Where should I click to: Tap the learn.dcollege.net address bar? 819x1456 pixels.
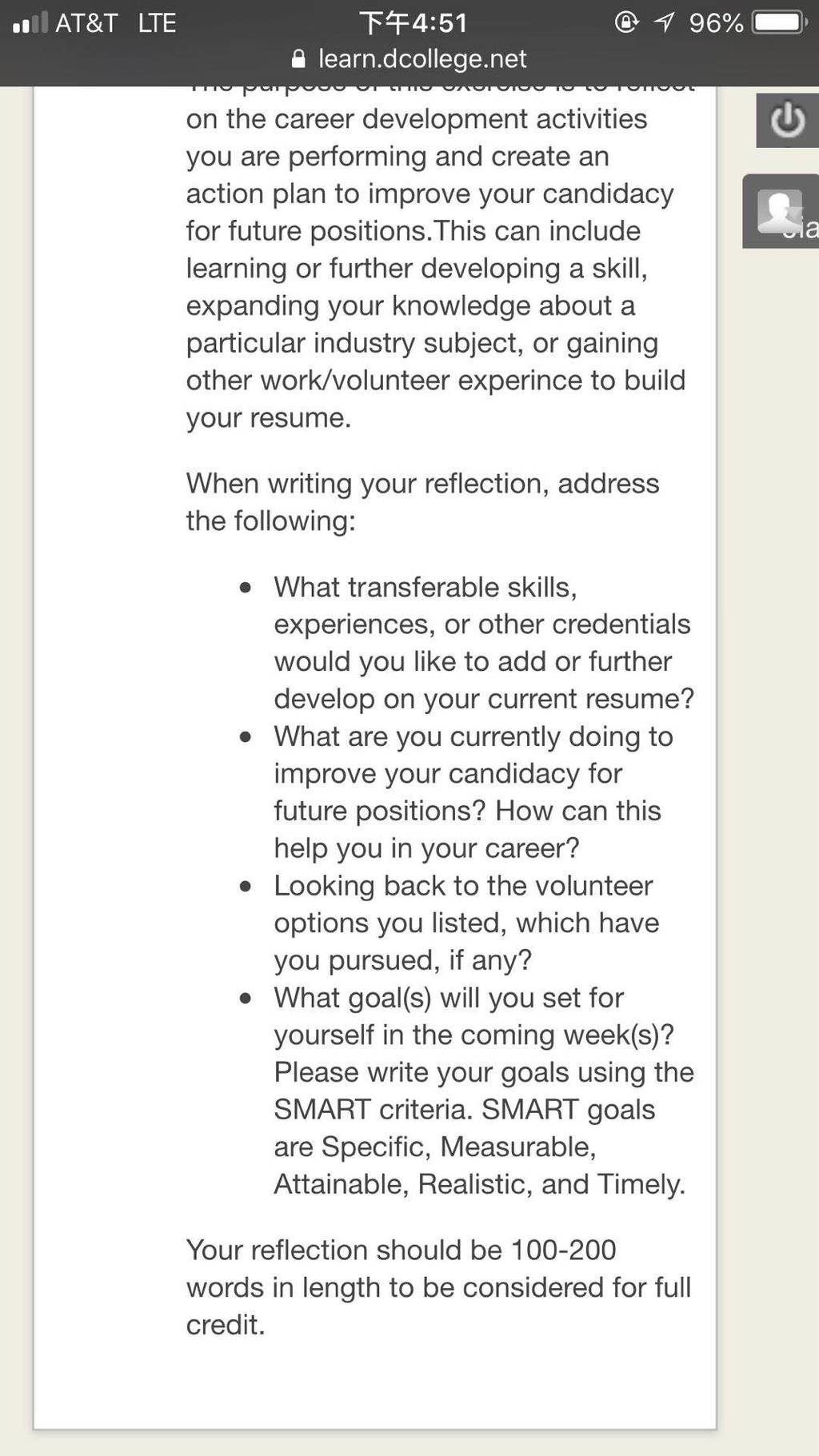409,59
